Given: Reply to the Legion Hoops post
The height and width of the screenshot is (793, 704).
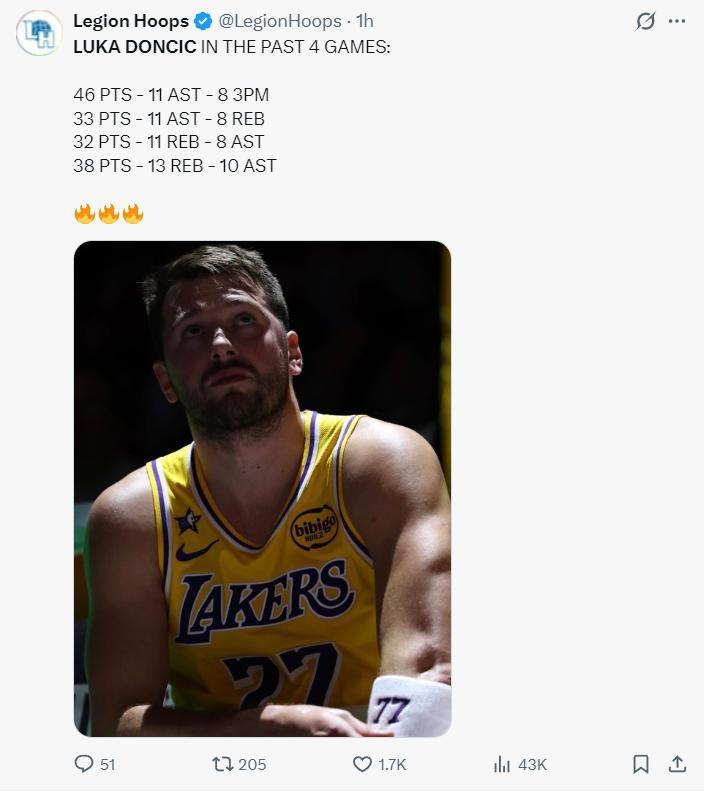Looking at the screenshot, I should pyautogui.click(x=84, y=764).
